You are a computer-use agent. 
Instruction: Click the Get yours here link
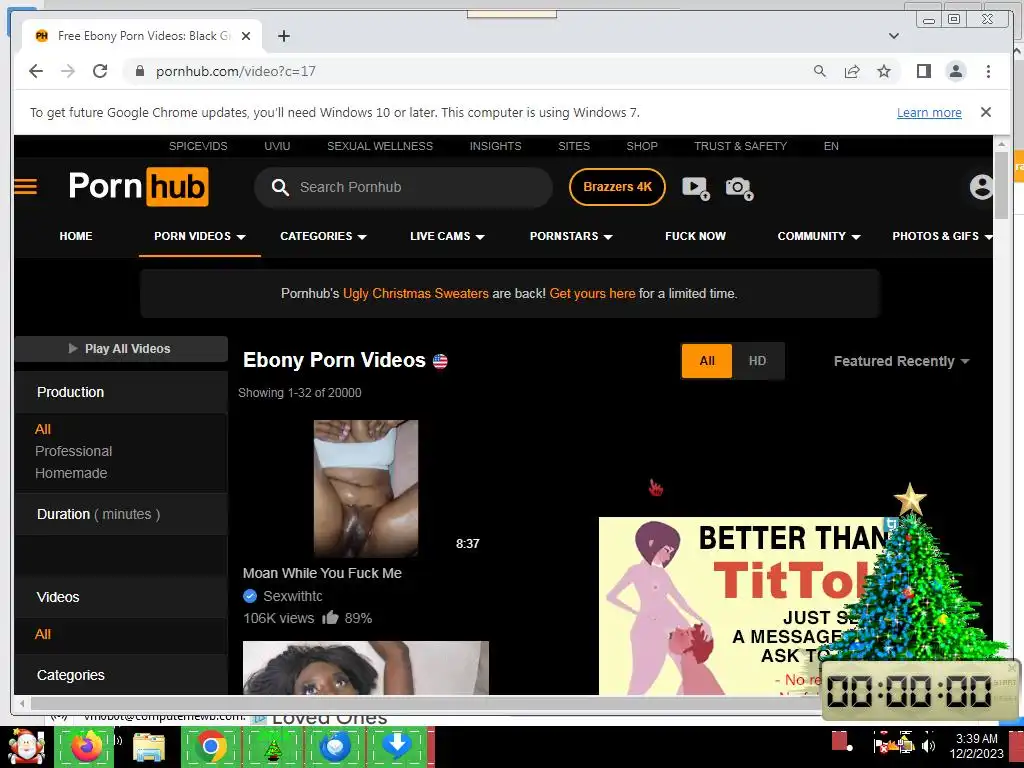pyautogui.click(x=592, y=294)
